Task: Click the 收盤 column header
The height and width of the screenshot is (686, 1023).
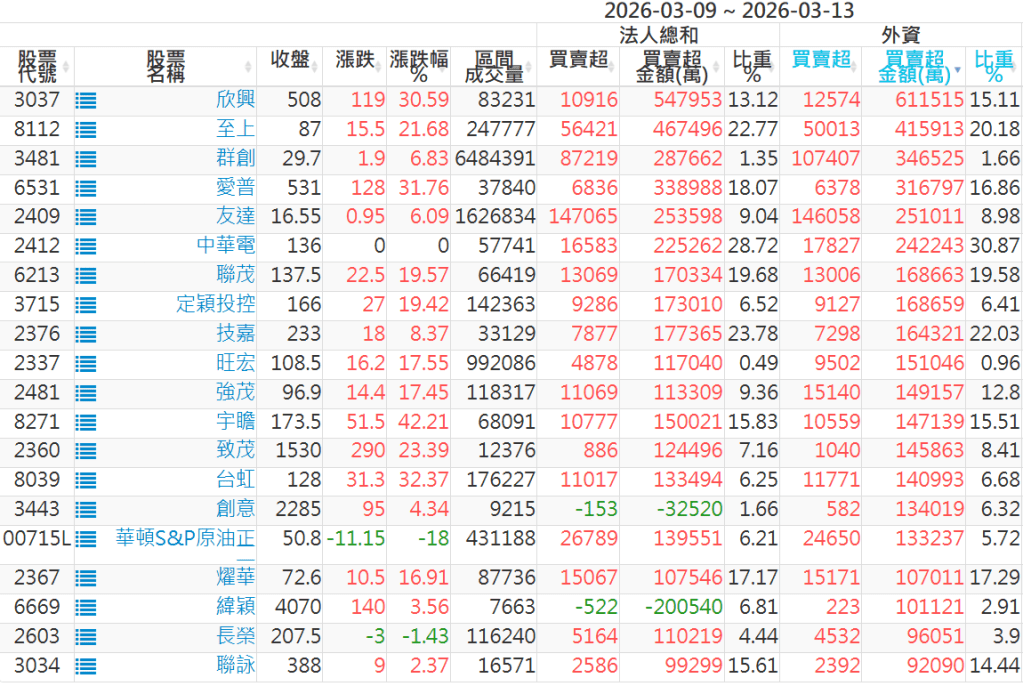Action: tap(296, 59)
